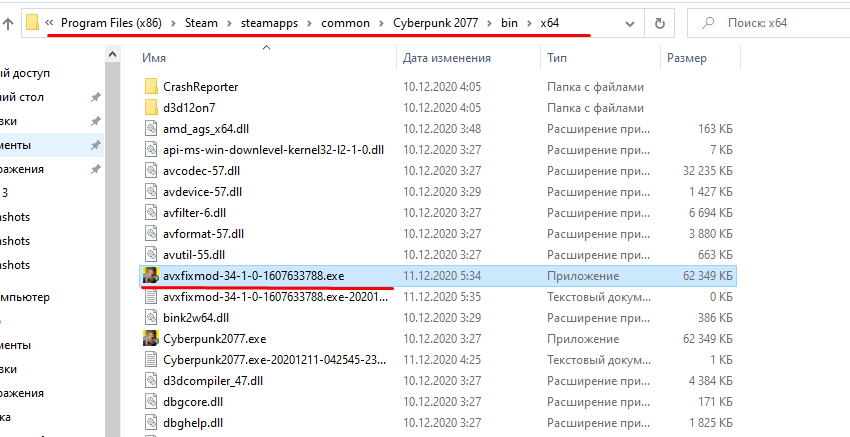Select the dbghelp.dll file icon

point(151,423)
